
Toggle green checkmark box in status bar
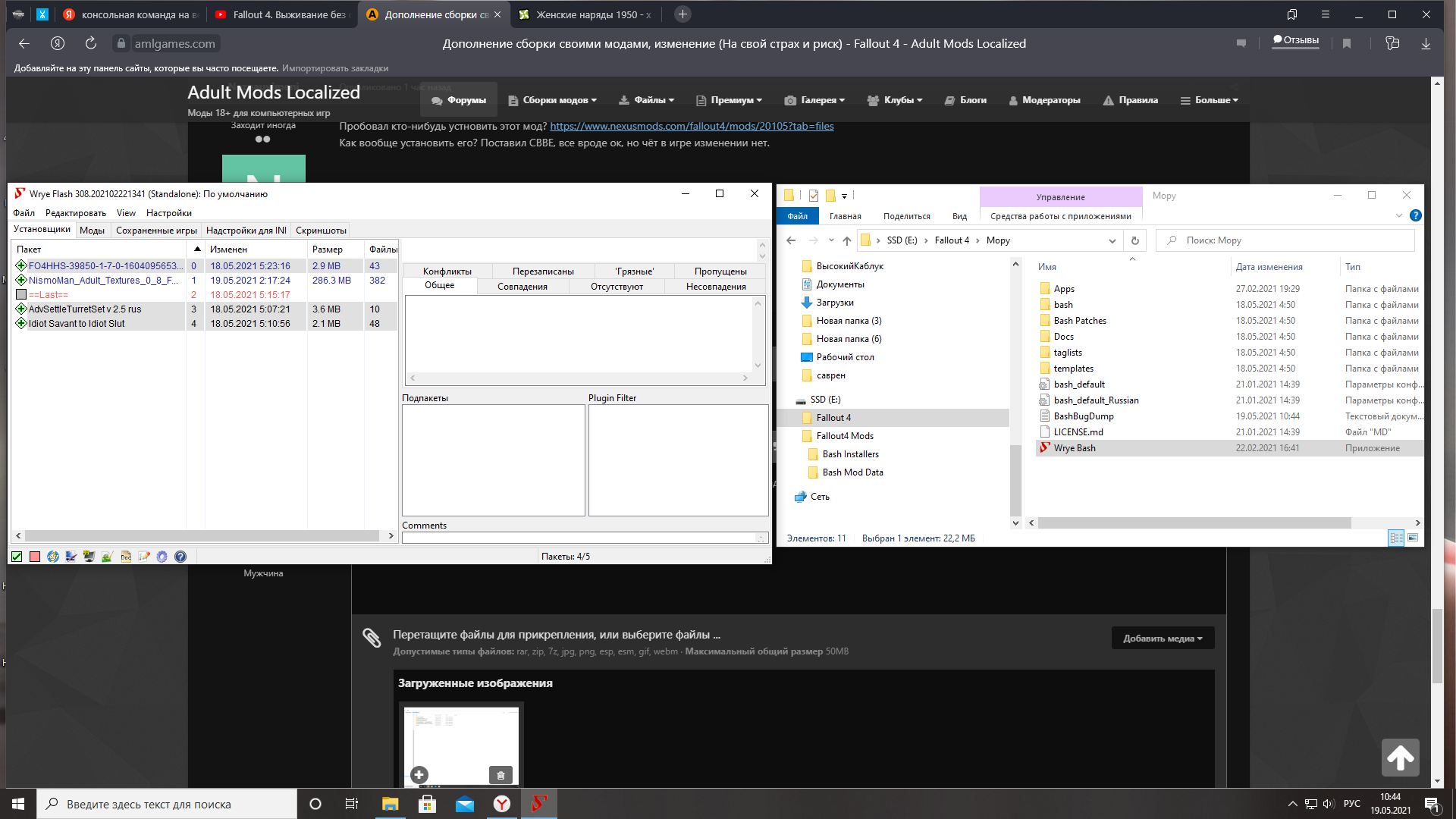coord(17,557)
